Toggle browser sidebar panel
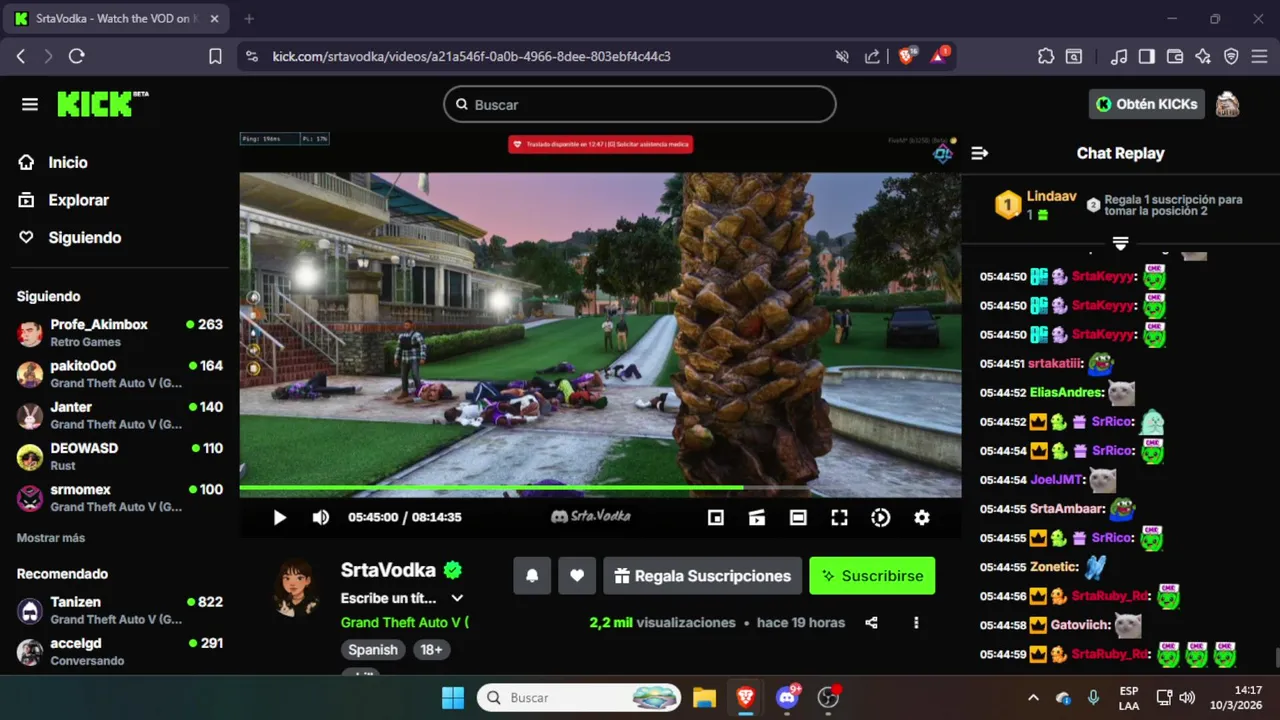 (1147, 56)
